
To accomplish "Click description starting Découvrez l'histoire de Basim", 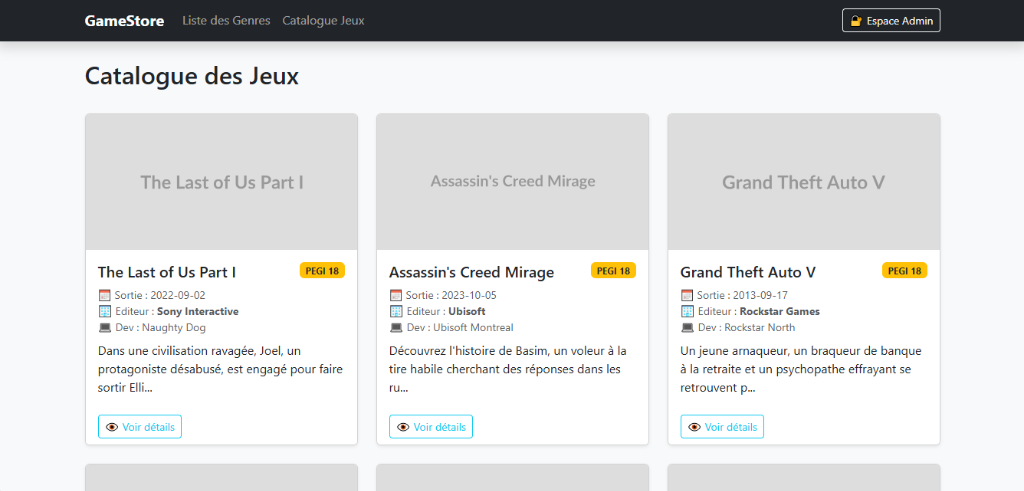I will pyautogui.click(x=508, y=370).
